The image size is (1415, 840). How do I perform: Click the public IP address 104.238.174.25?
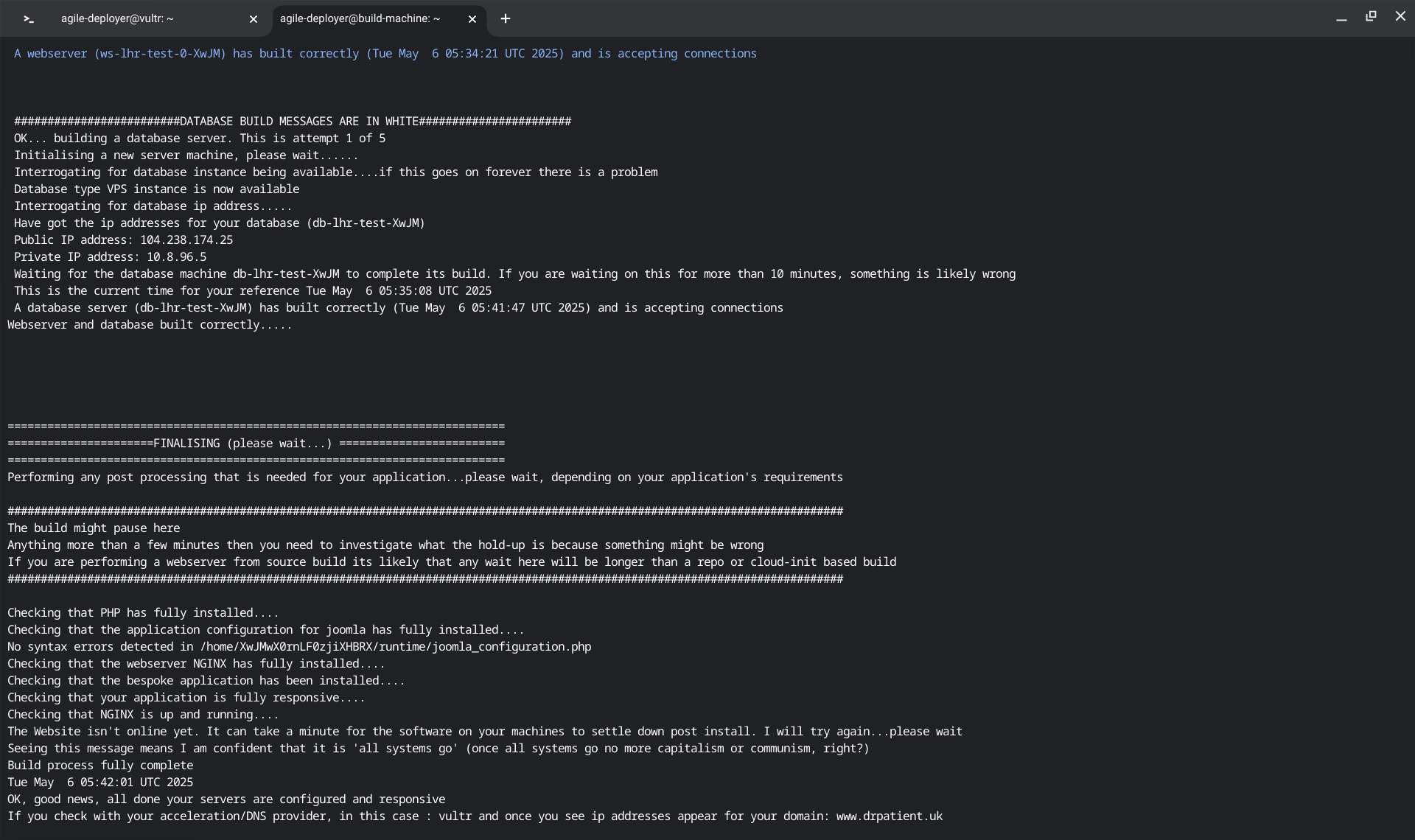(x=186, y=240)
